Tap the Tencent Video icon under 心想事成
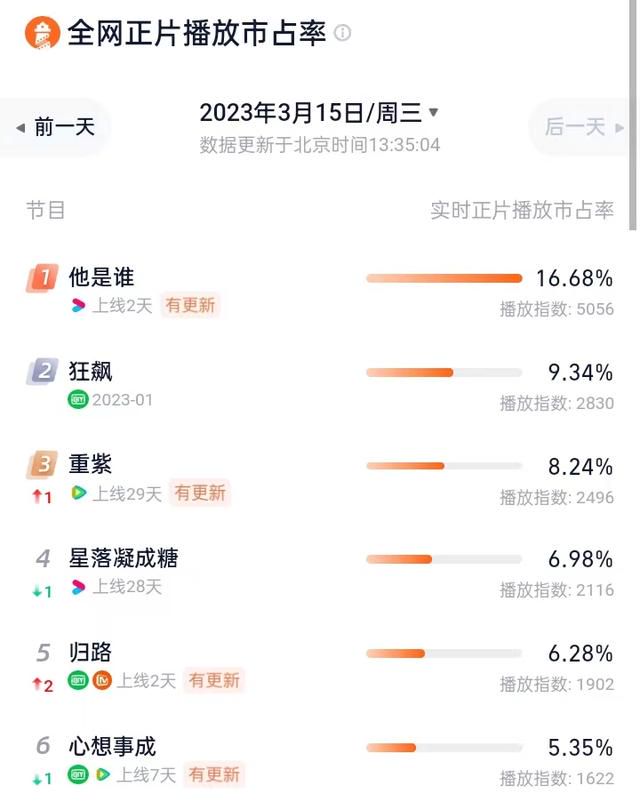 [103, 774]
